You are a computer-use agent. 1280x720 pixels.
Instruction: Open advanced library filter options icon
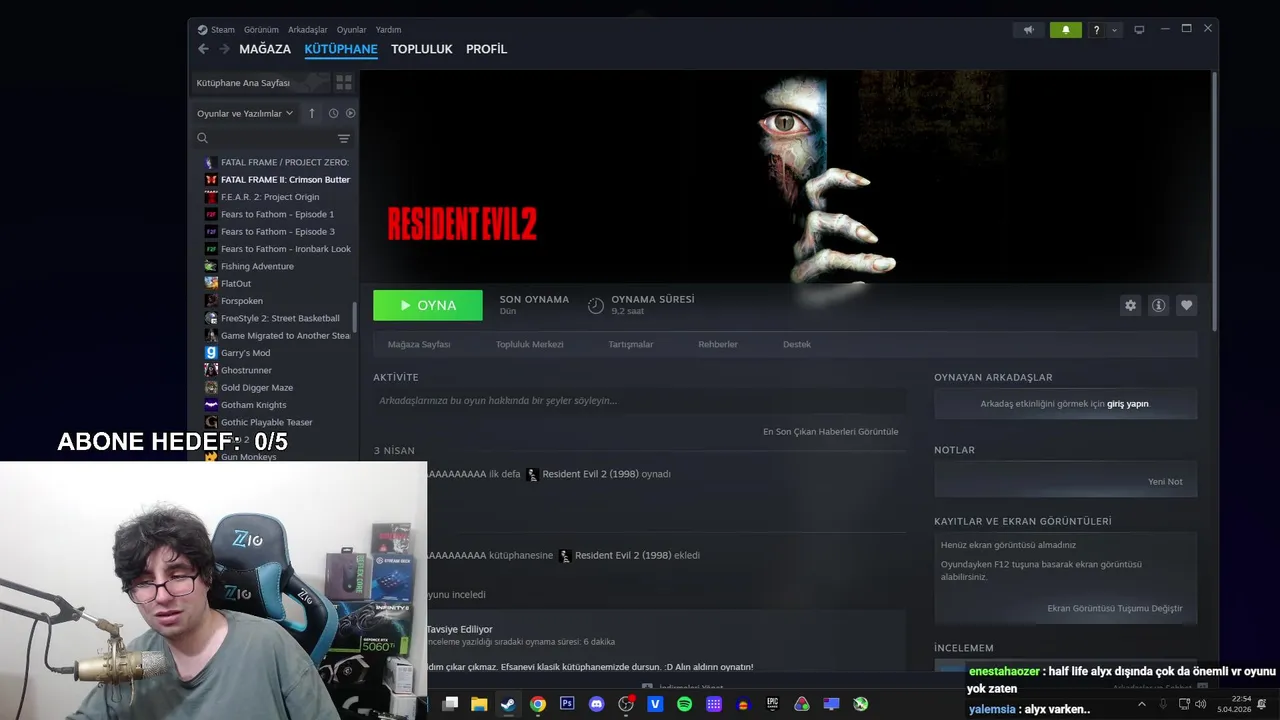pyautogui.click(x=343, y=138)
